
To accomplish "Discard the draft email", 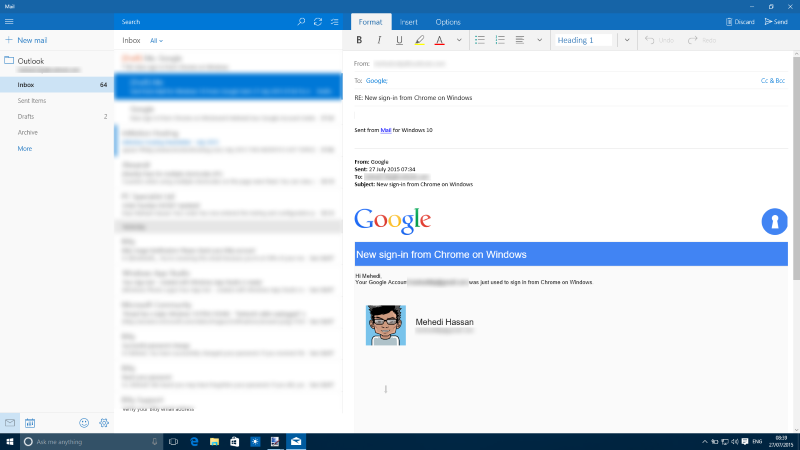I will tap(740, 22).
